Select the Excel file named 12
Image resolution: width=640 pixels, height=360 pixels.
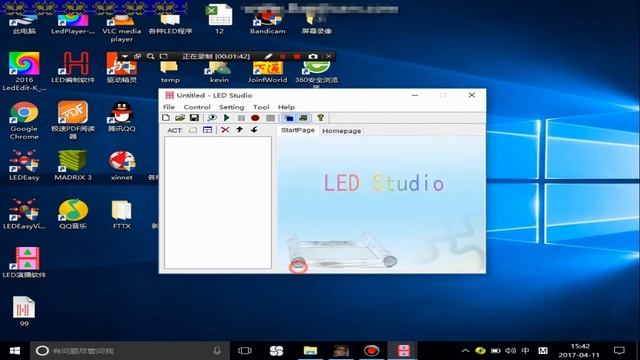point(219,19)
